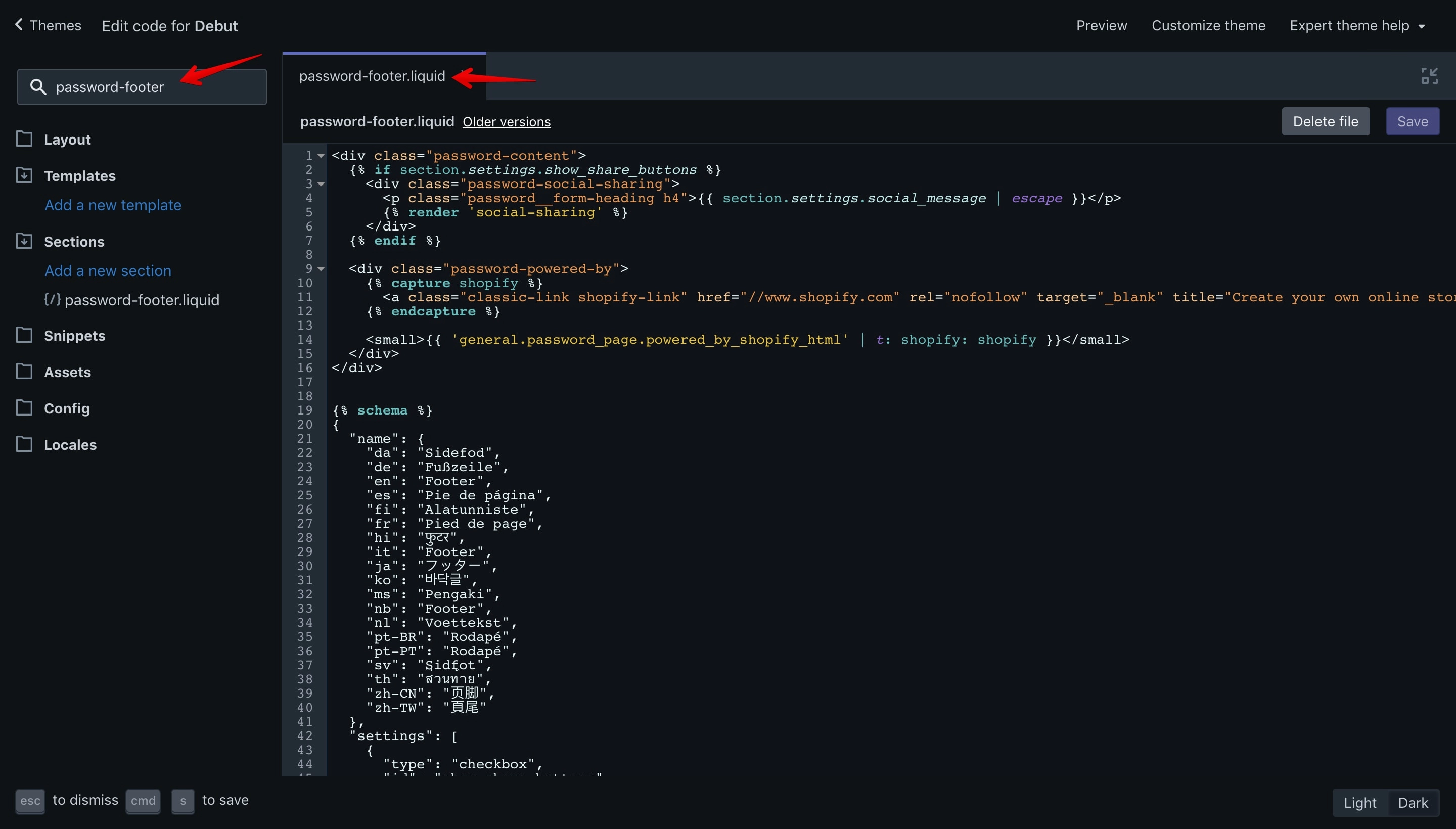The height and width of the screenshot is (829, 1456).
Task: Open the Expert theme help dropdown
Action: tap(1357, 26)
